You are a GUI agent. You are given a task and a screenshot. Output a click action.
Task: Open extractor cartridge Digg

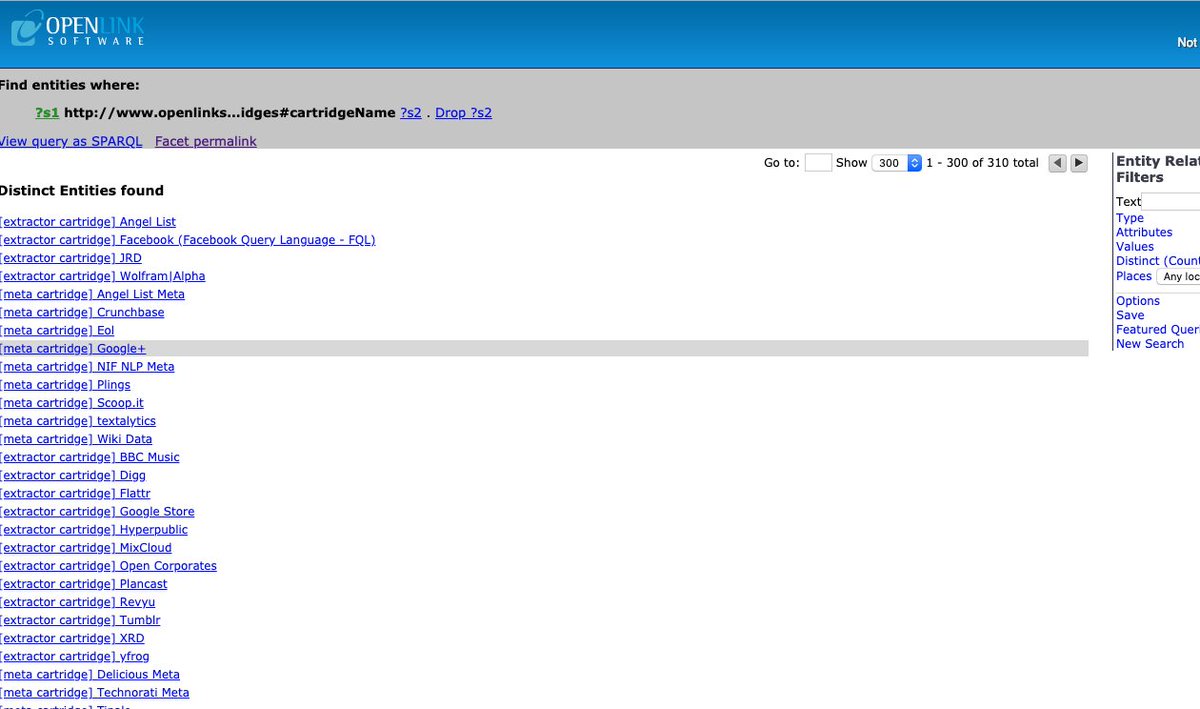[x=72, y=475]
